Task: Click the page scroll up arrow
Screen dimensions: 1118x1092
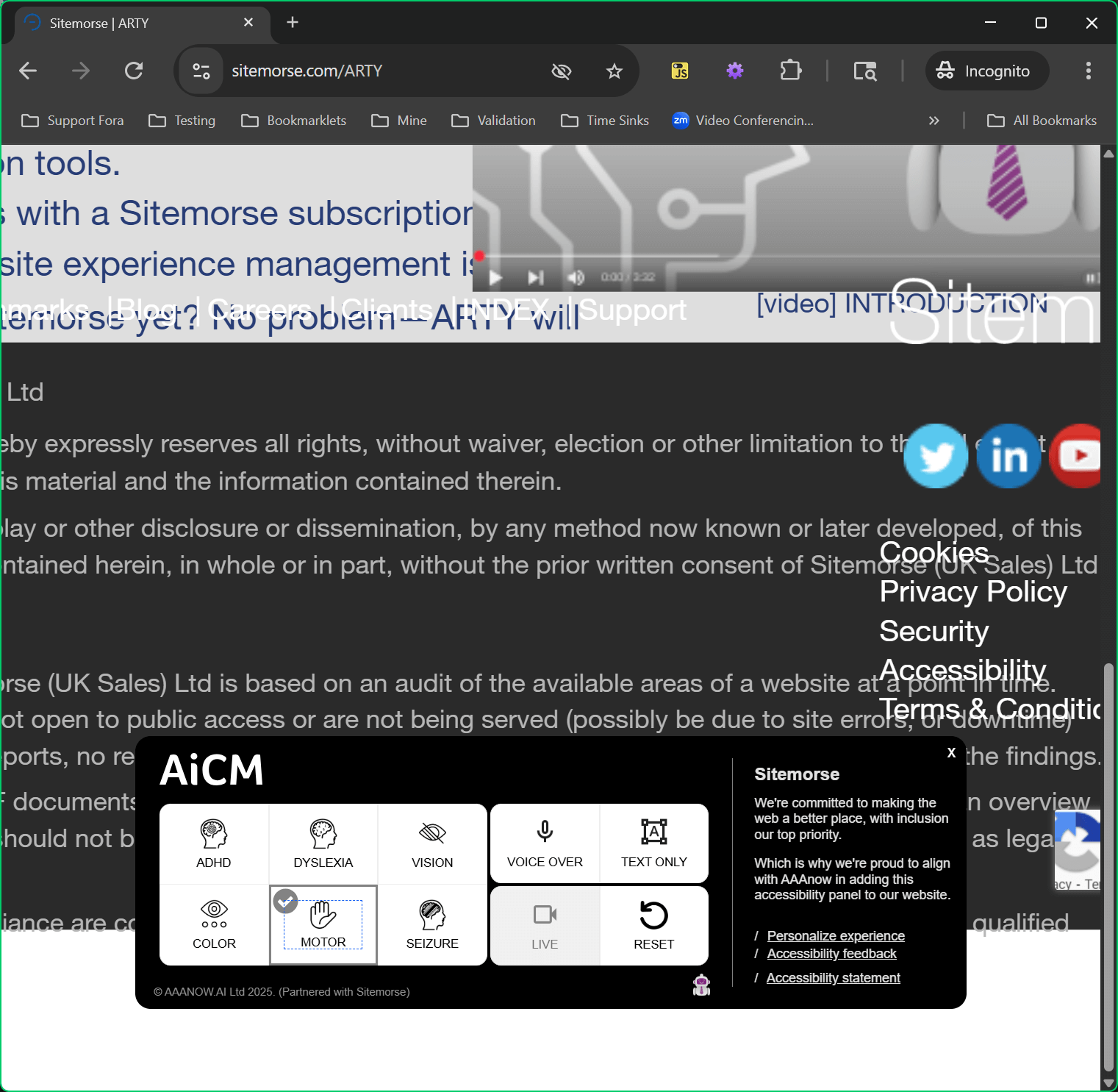Action: pyautogui.click(x=1109, y=153)
